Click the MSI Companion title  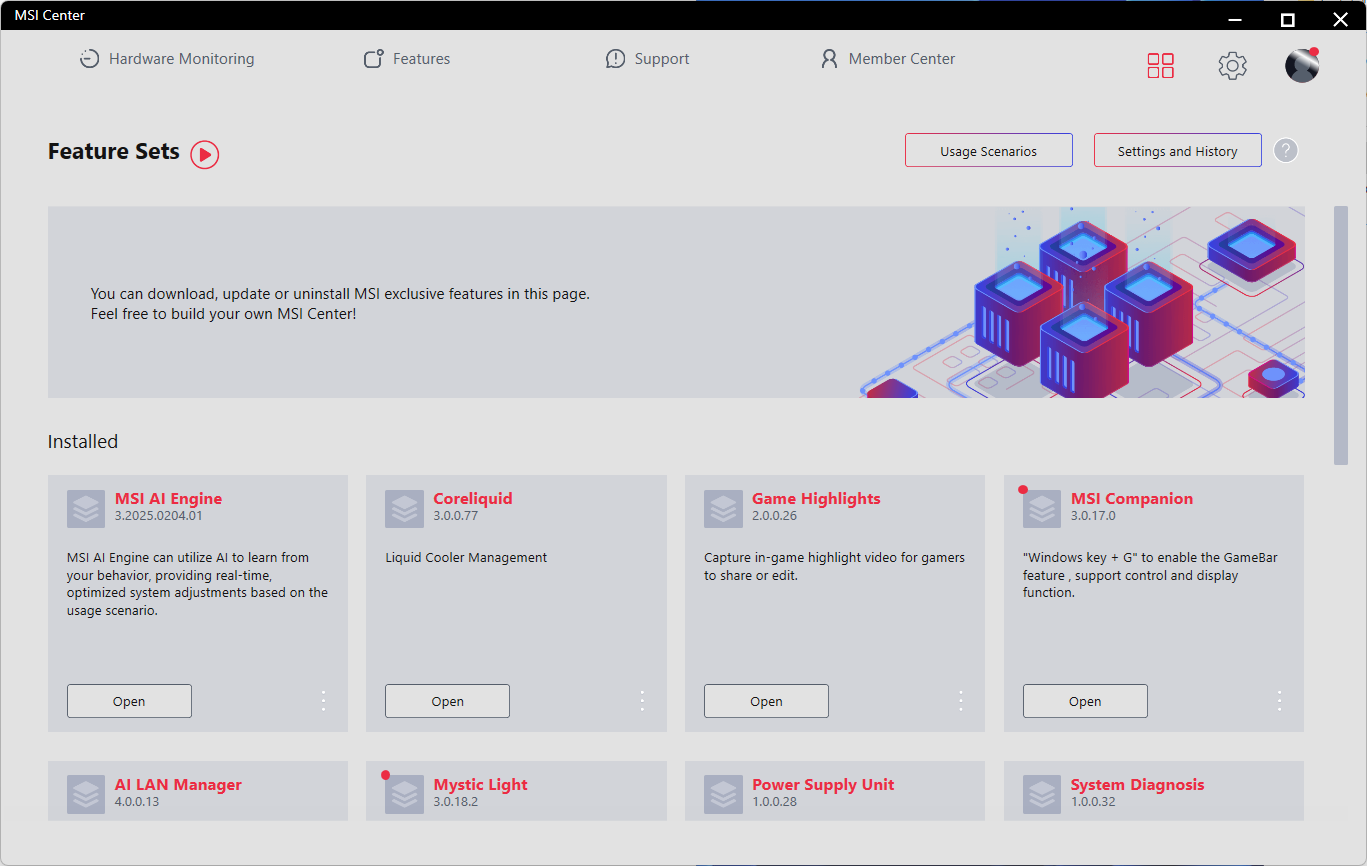point(1132,499)
